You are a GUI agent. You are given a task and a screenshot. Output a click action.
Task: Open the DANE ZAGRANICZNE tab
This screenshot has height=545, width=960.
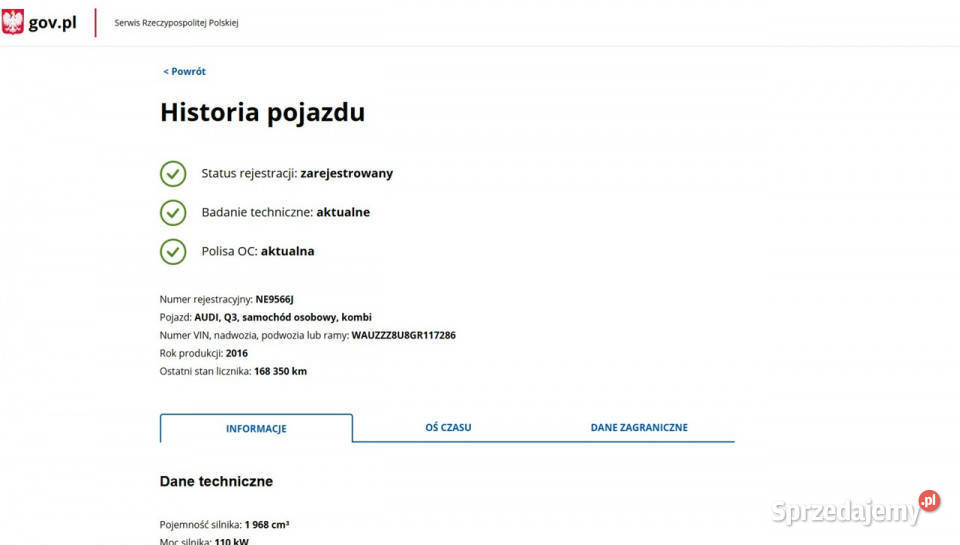pyautogui.click(x=639, y=427)
